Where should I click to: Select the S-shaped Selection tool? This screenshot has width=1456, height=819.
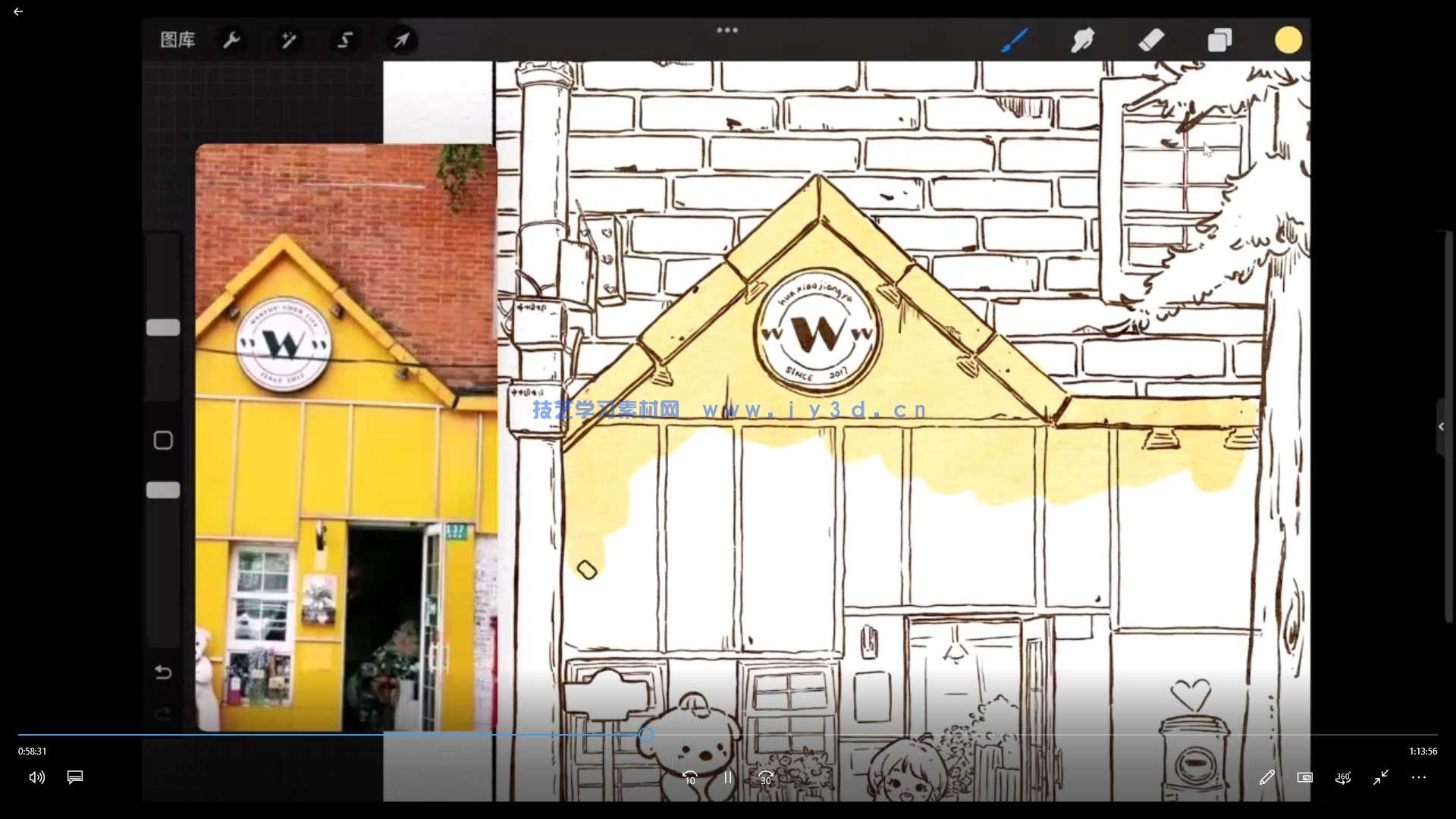[x=345, y=39]
